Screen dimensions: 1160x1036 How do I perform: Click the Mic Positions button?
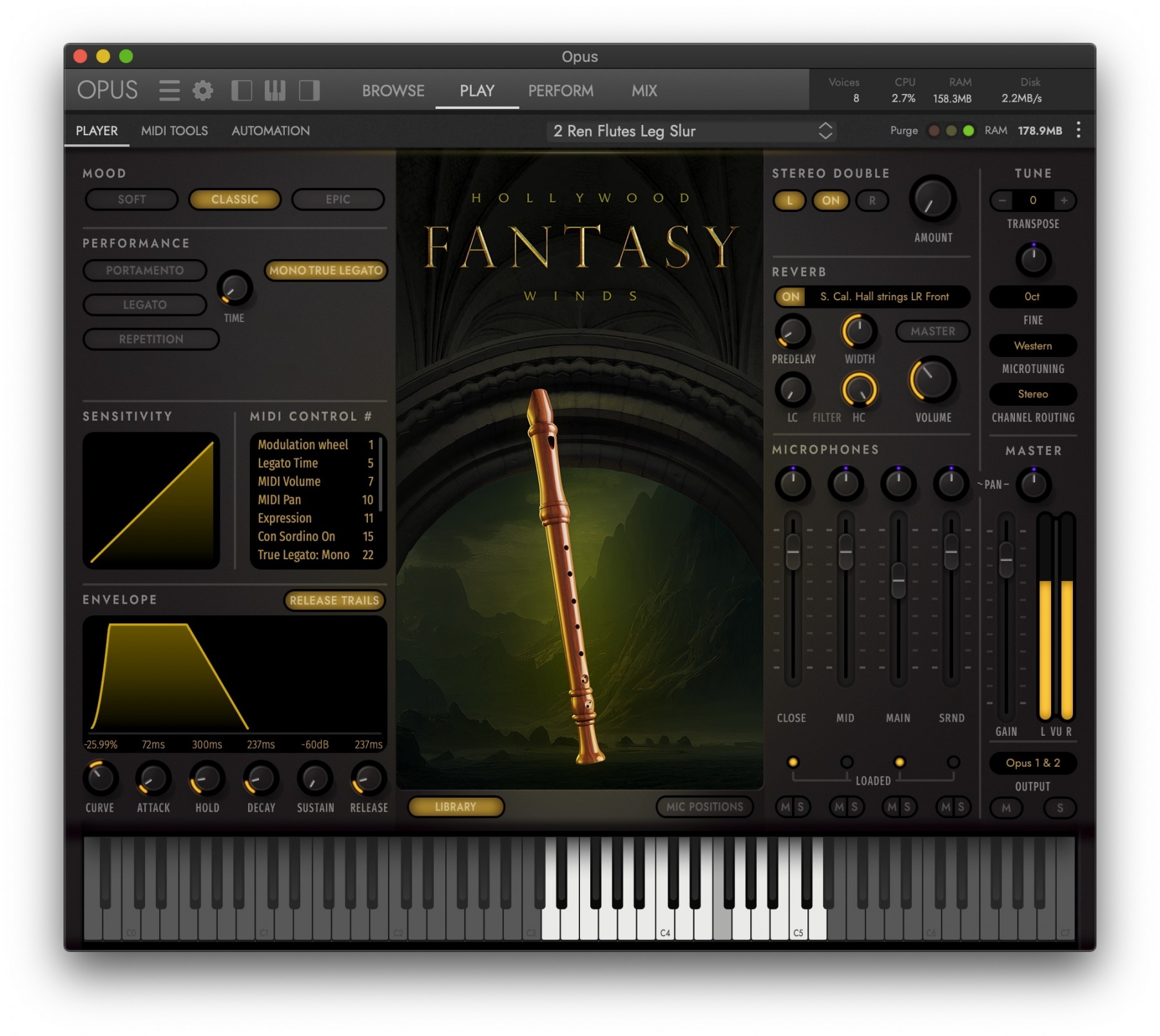pos(704,807)
